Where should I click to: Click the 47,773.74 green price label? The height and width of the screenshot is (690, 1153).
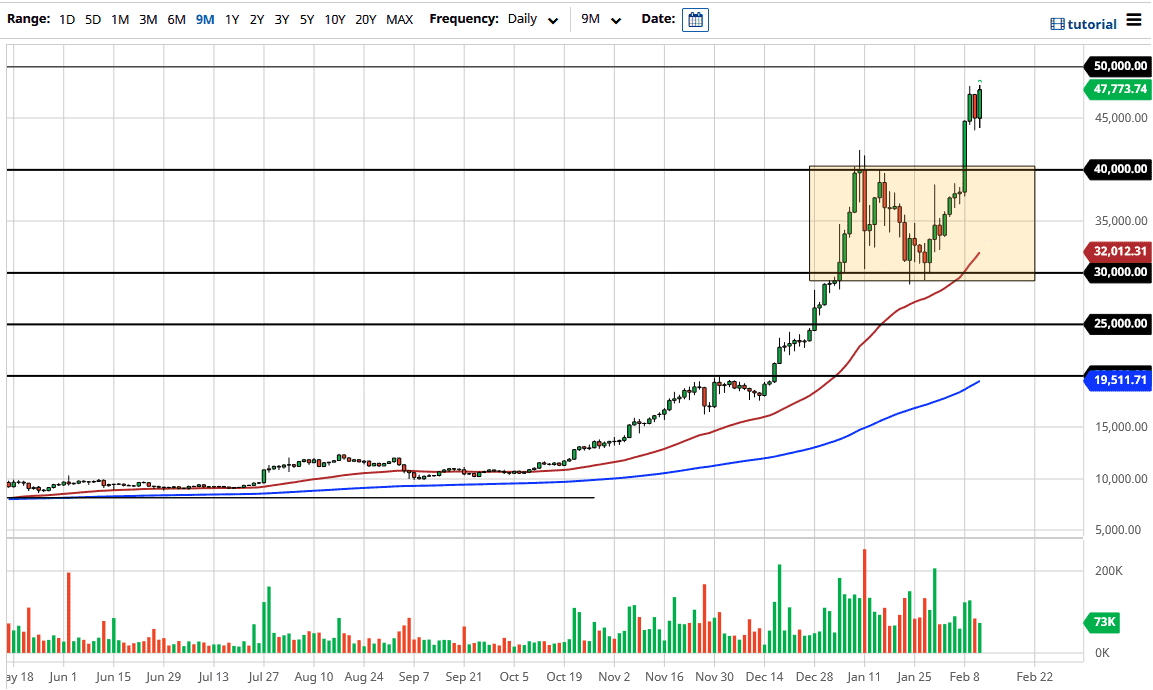tap(1118, 90)
